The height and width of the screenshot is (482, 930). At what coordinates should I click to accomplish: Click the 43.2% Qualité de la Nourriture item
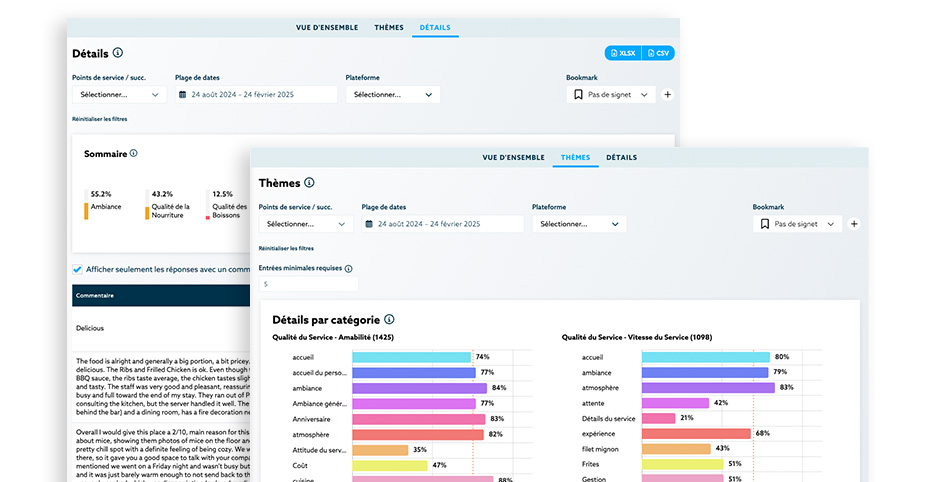167,205
